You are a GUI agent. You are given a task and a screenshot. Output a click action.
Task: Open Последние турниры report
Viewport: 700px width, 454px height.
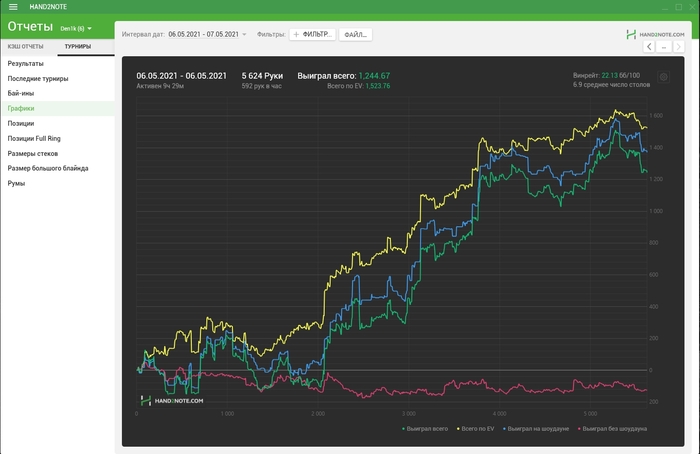coord(57,79)
